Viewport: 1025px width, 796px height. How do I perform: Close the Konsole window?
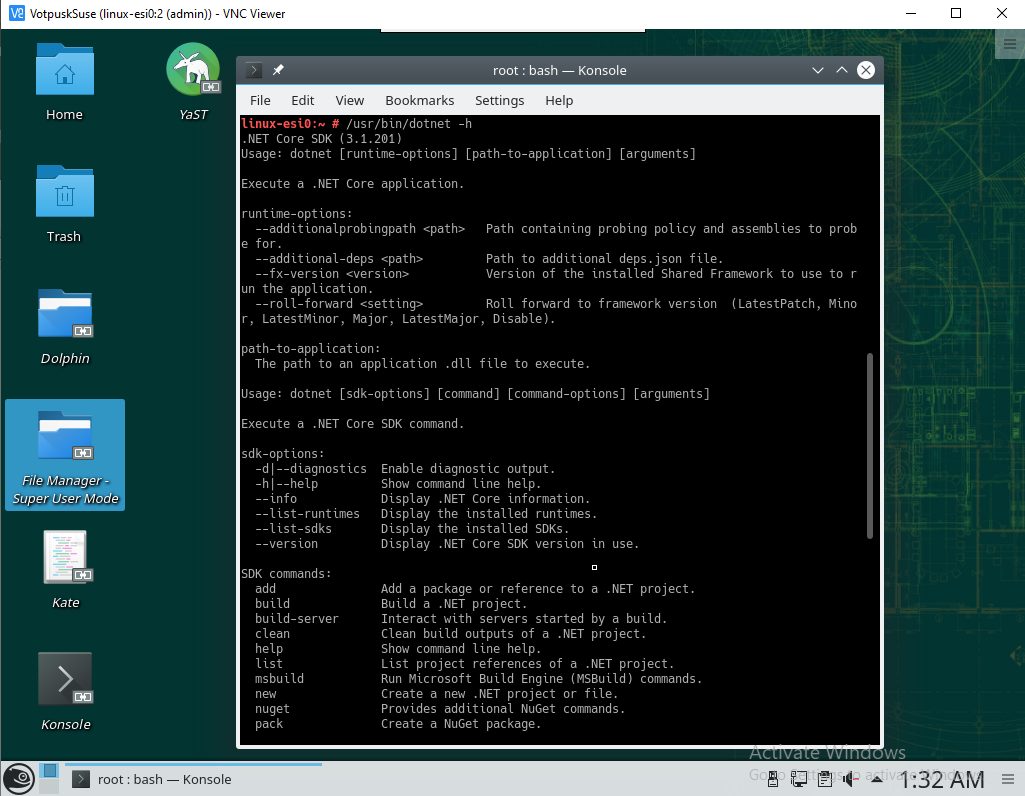865,70
